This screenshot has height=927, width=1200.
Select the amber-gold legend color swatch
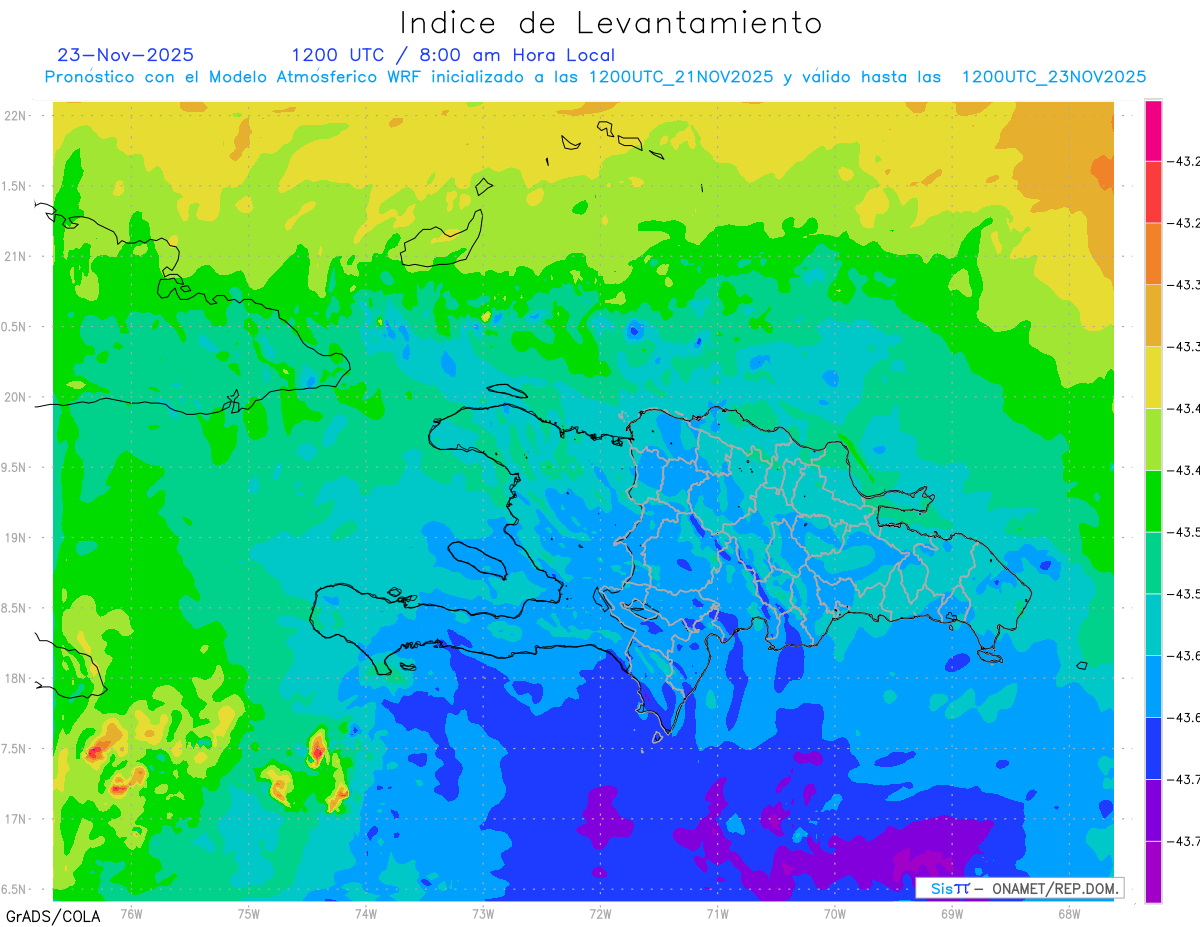(x=1153, y=315)
